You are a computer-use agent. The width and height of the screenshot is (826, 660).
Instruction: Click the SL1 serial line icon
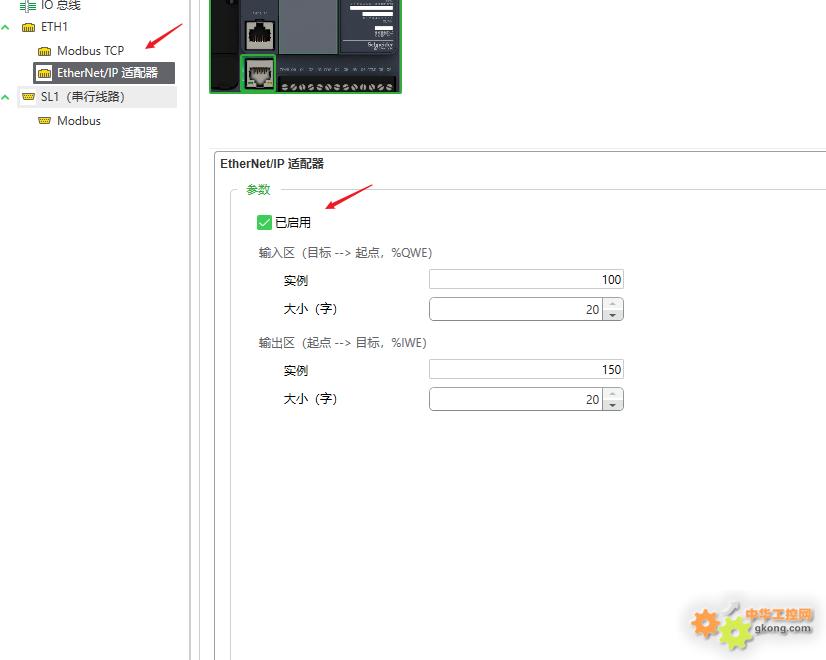point(28,97)
